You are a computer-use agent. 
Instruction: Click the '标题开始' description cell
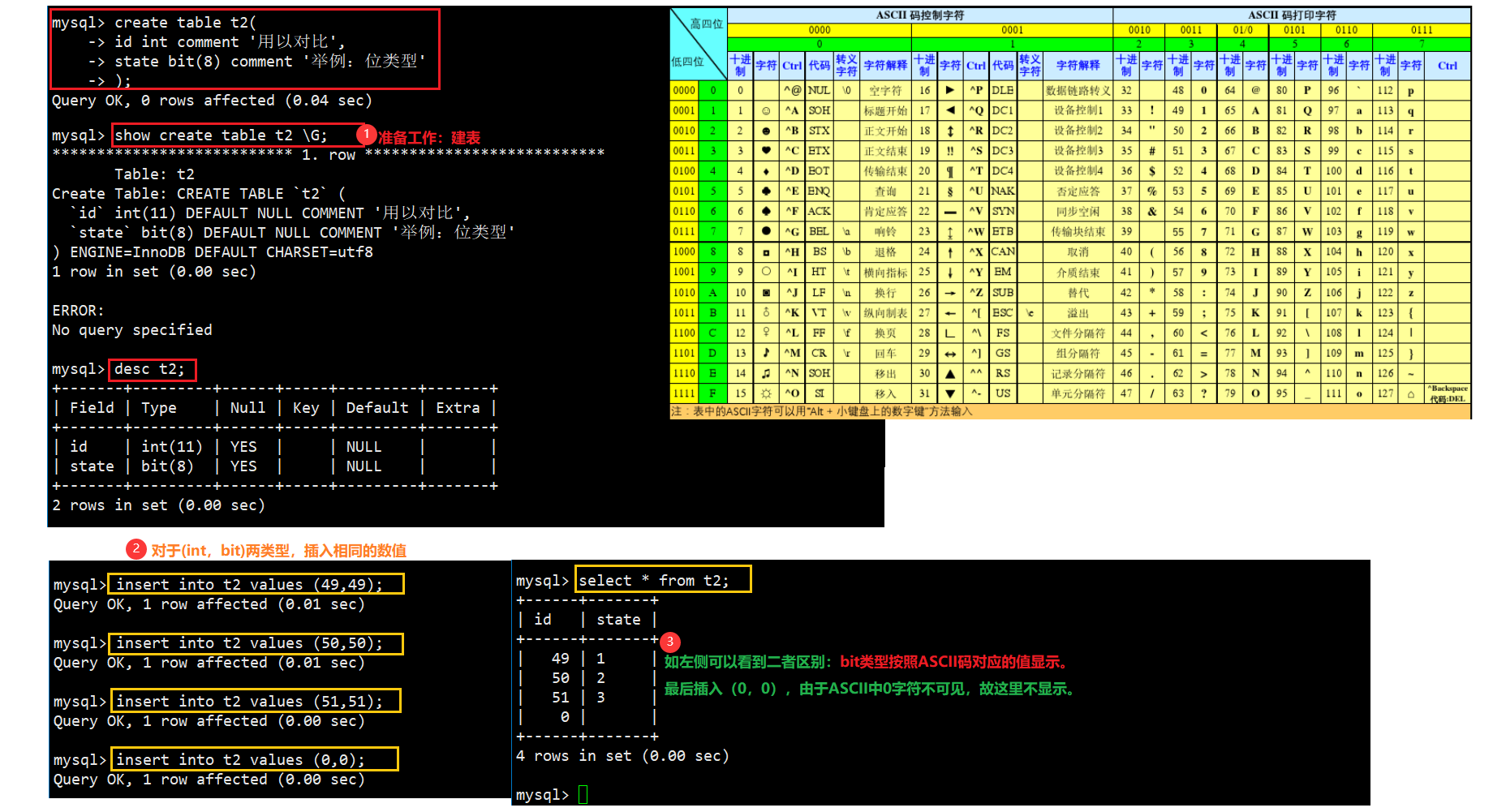pos(885,111)
